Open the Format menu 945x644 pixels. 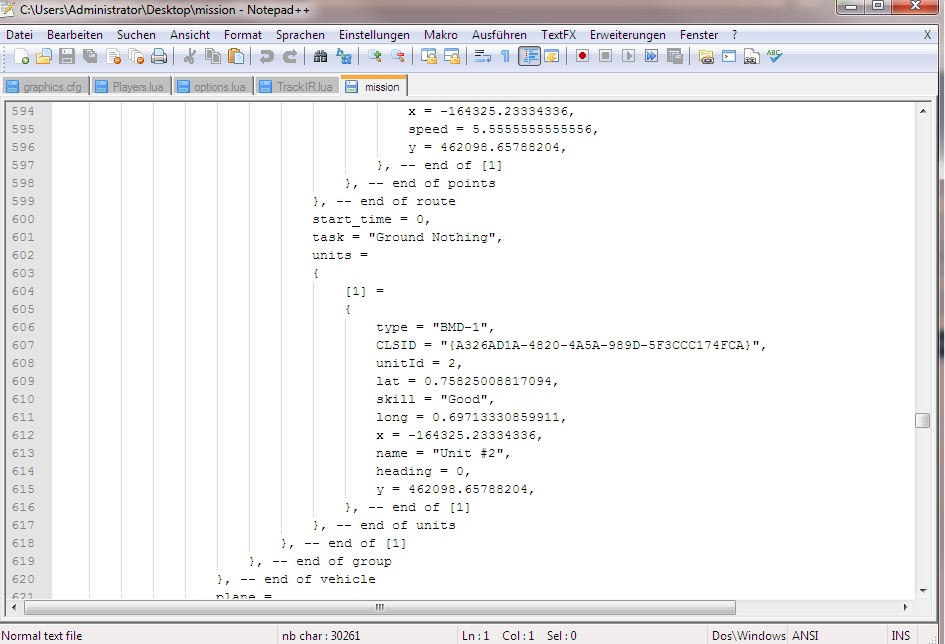243,35
